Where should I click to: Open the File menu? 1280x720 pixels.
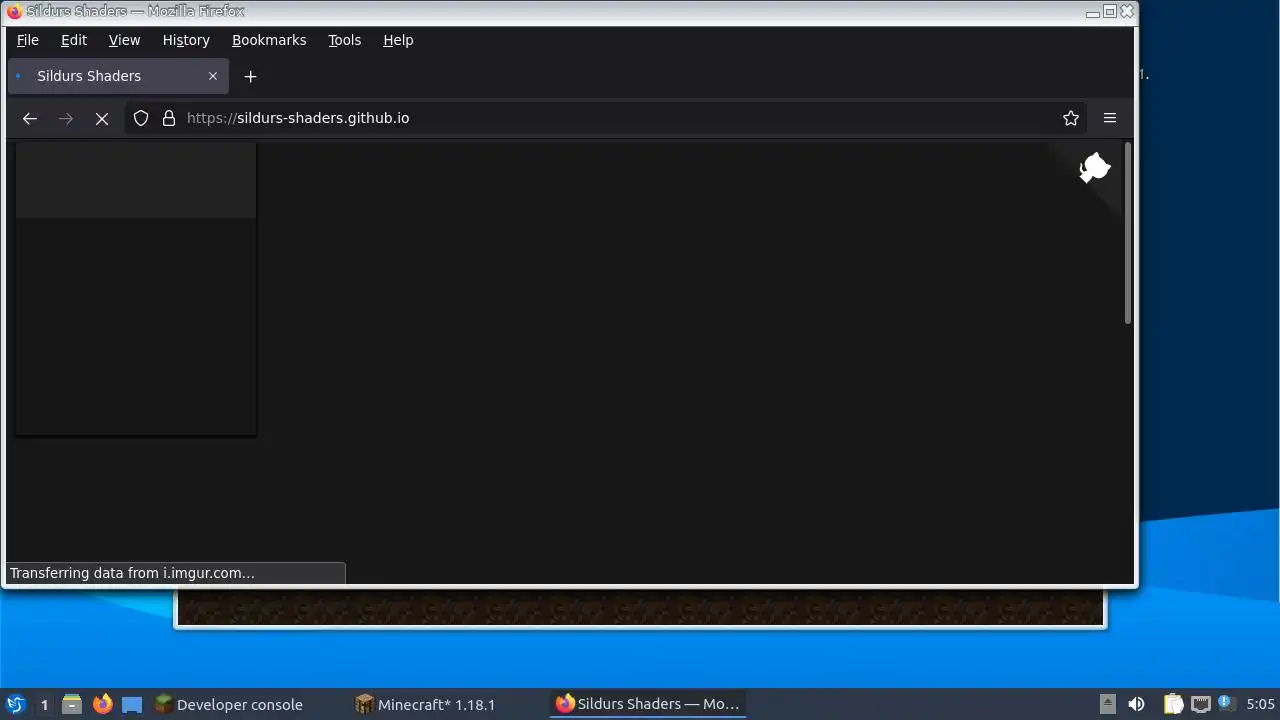coord(28,40)
